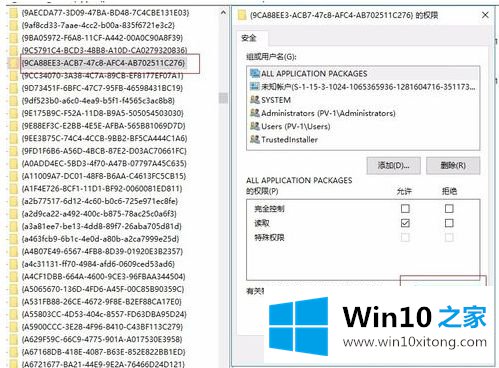Select key {A4B07E49-6567-4FB8-8D39…}
This screenshot has width=499, height=368.
(102, 251)
